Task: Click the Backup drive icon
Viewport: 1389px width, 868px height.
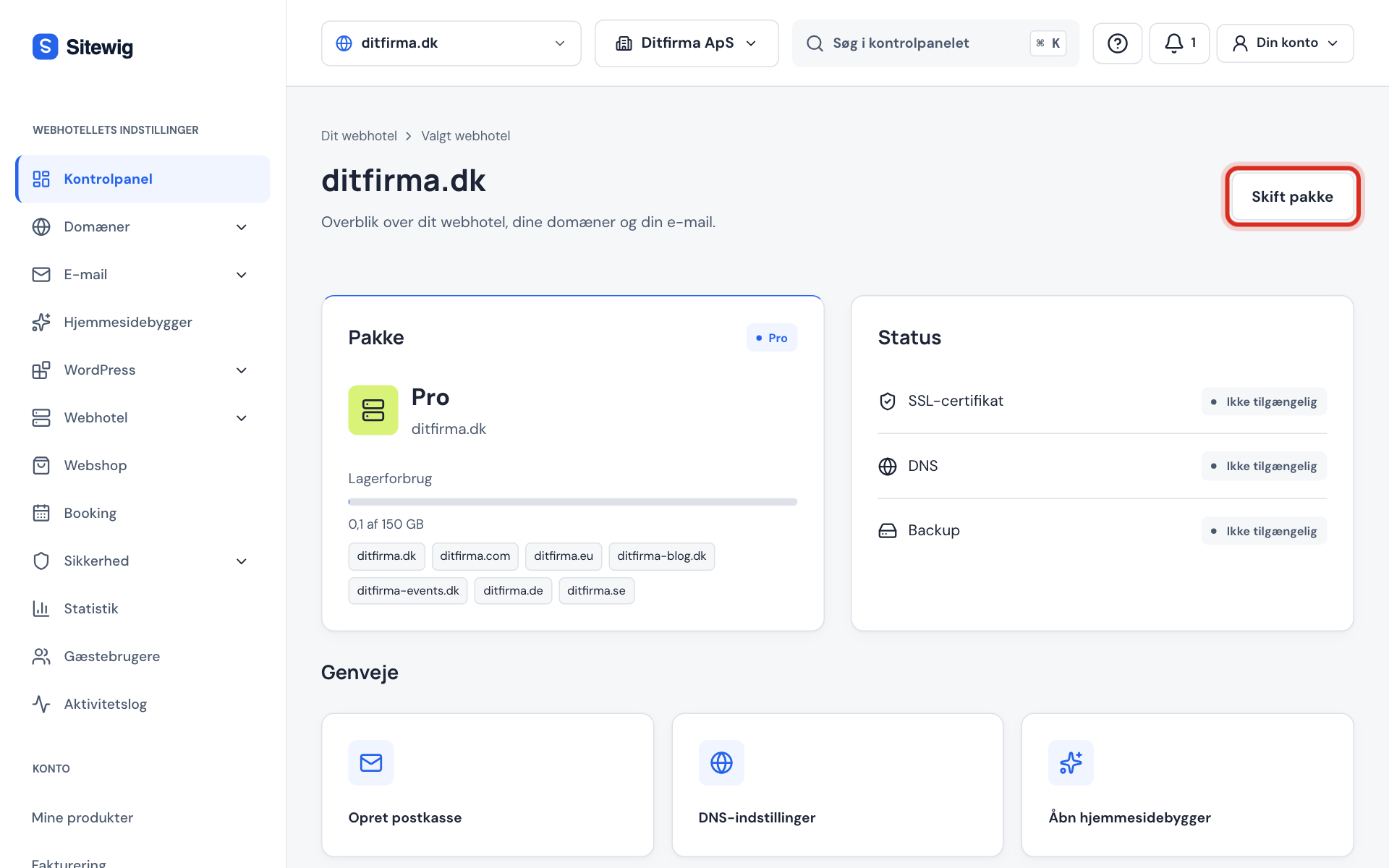Action: (x=888, y=531)
